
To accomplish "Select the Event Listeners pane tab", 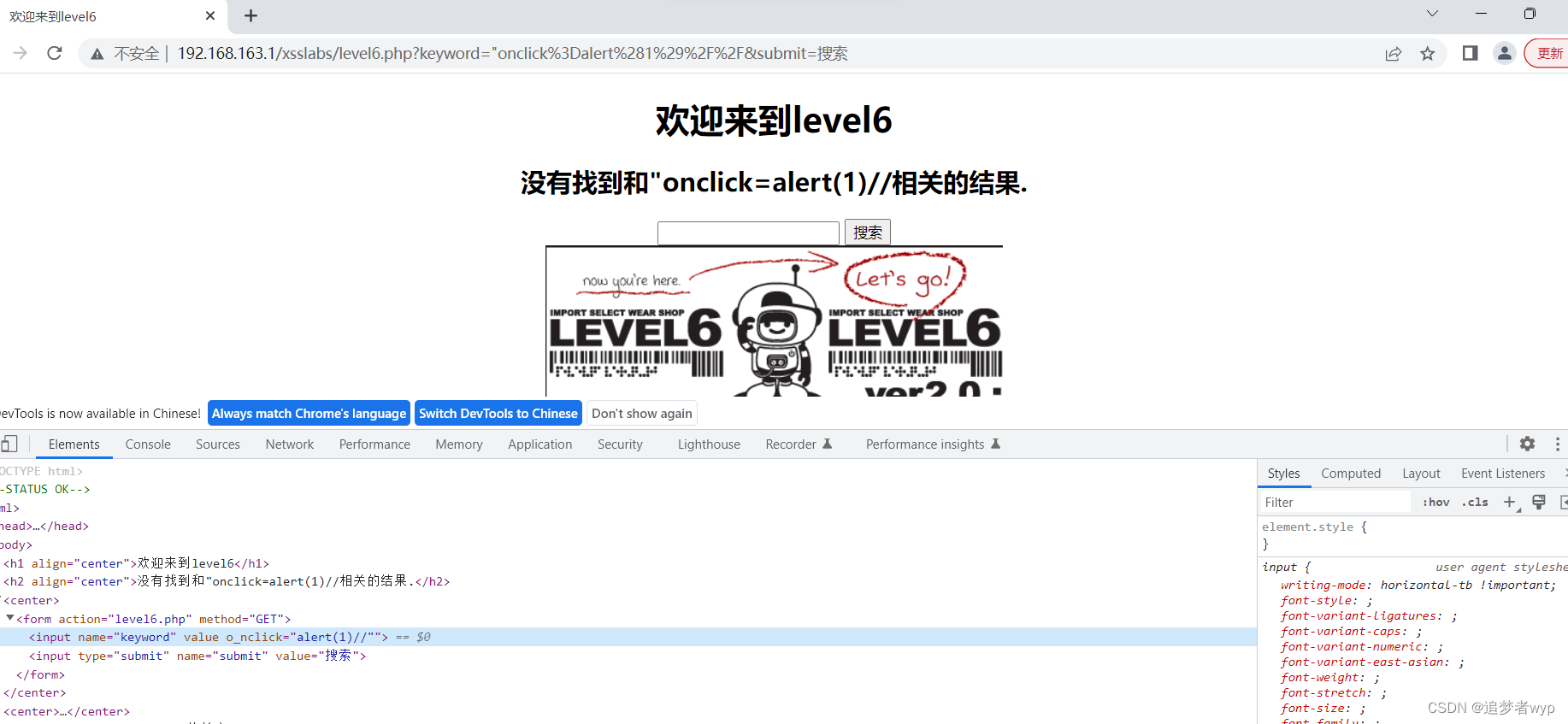I will [1503, 474].
